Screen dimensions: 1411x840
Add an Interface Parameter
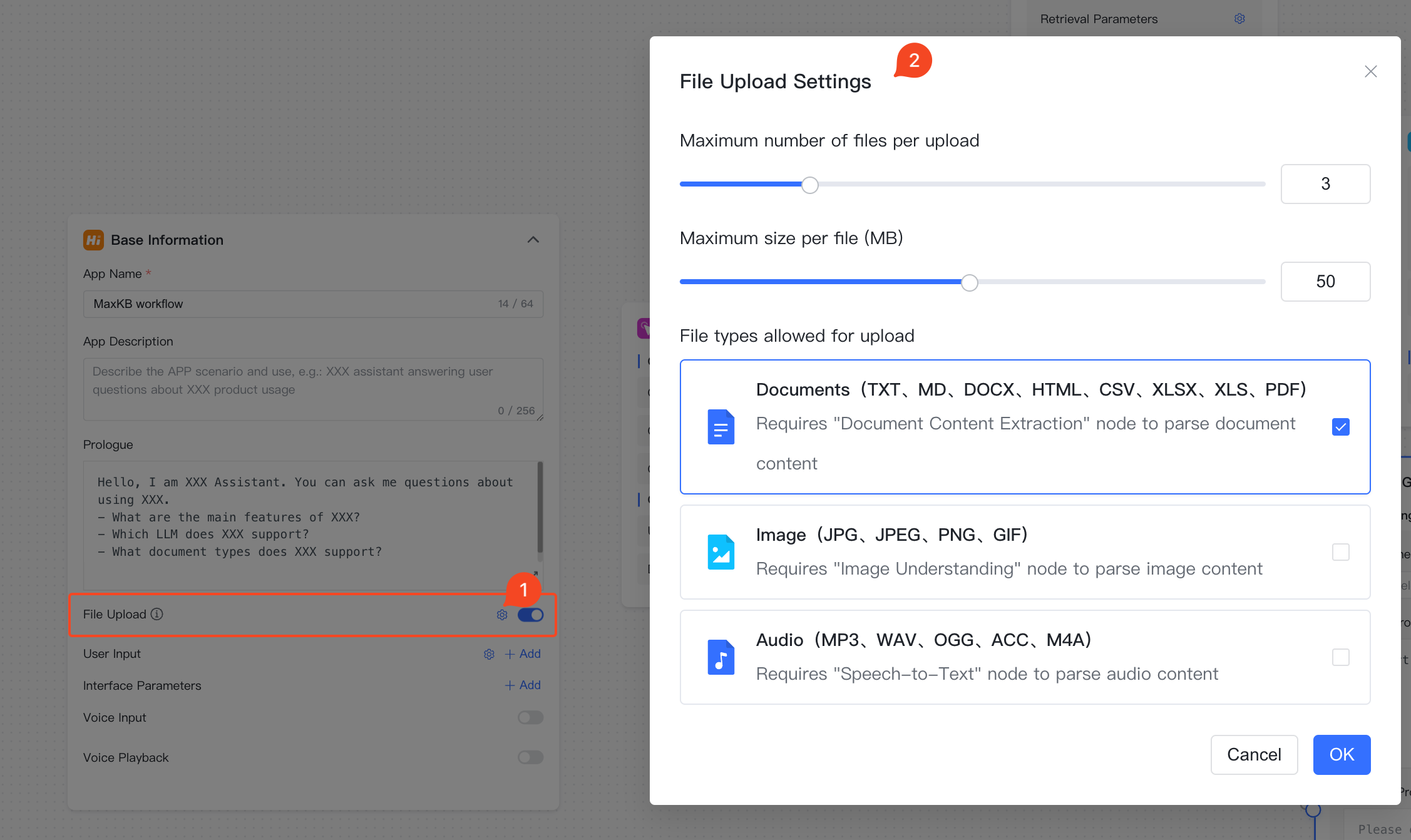click(523, 685)
